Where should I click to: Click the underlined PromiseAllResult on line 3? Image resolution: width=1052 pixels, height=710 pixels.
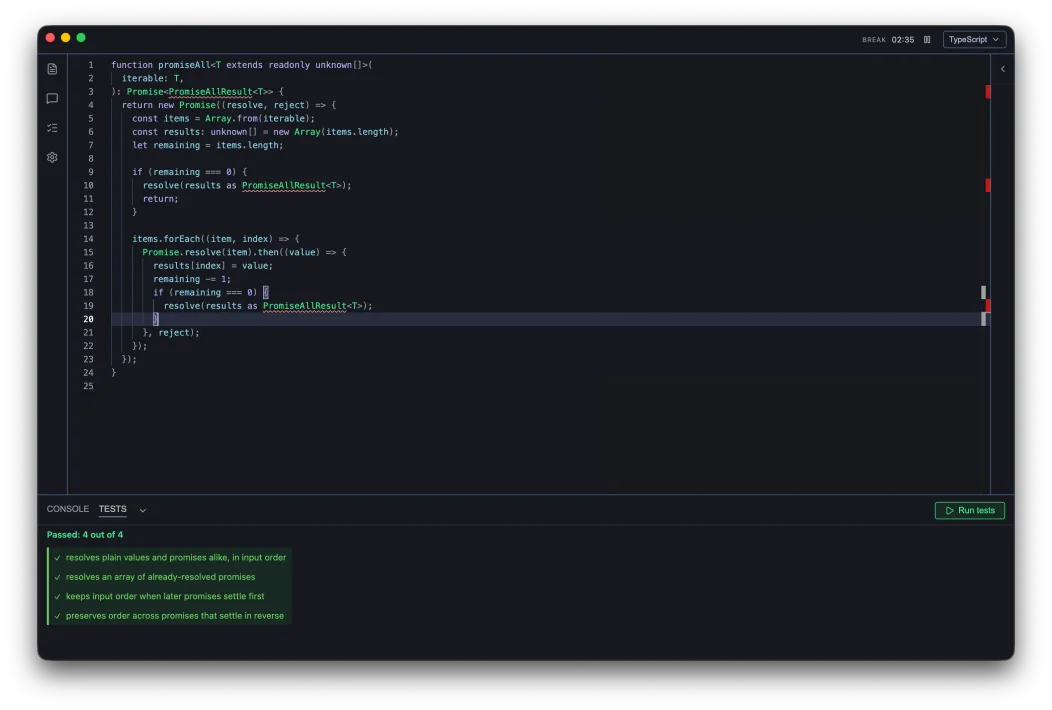click(210, 92)
